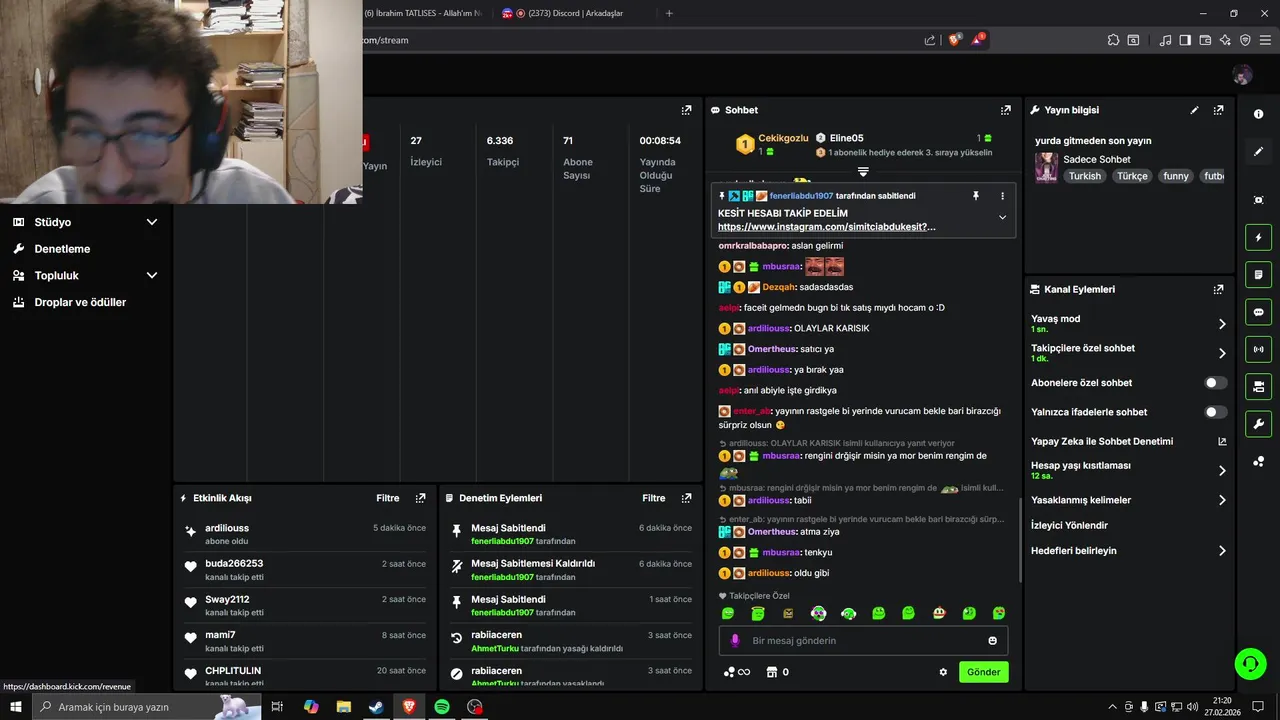Viewport: 1280px width, 720px height.
Task: Click into the Bir mesaj gönderin field
Action: (863, 641)
